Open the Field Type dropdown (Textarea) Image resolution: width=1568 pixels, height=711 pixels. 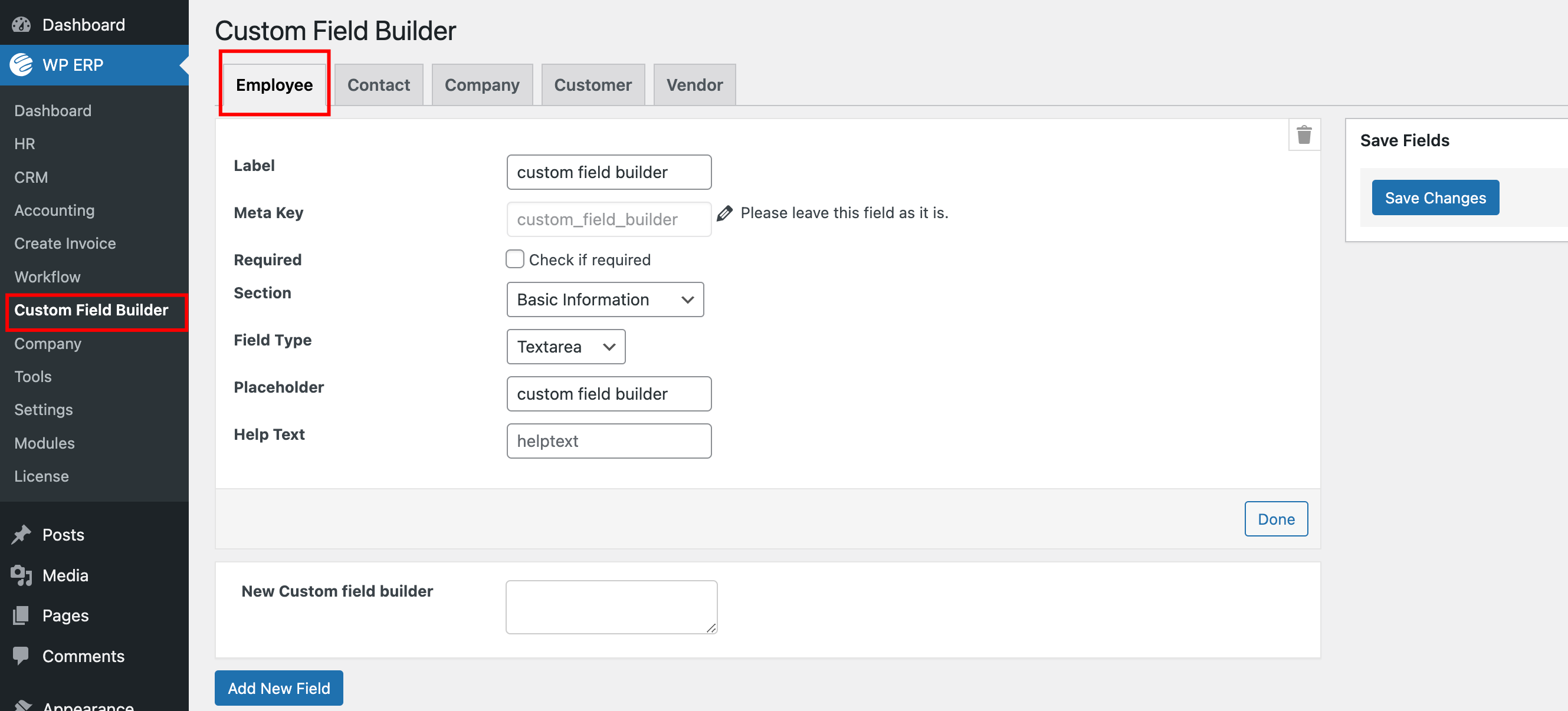(566, 347)
